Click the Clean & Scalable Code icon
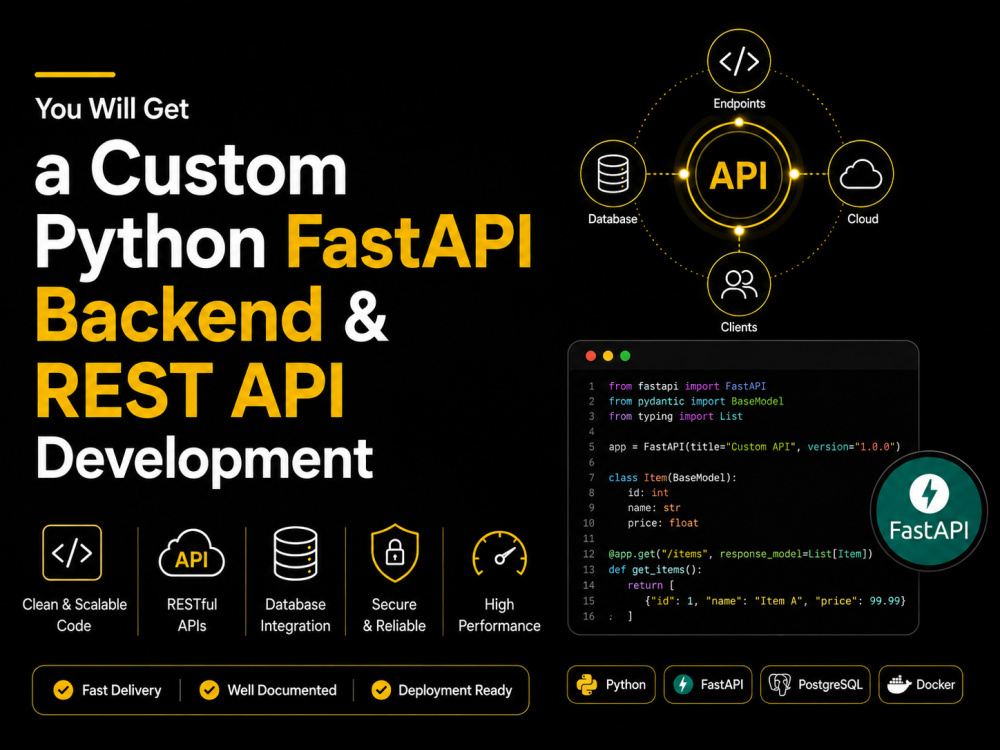 coord(72,552)
